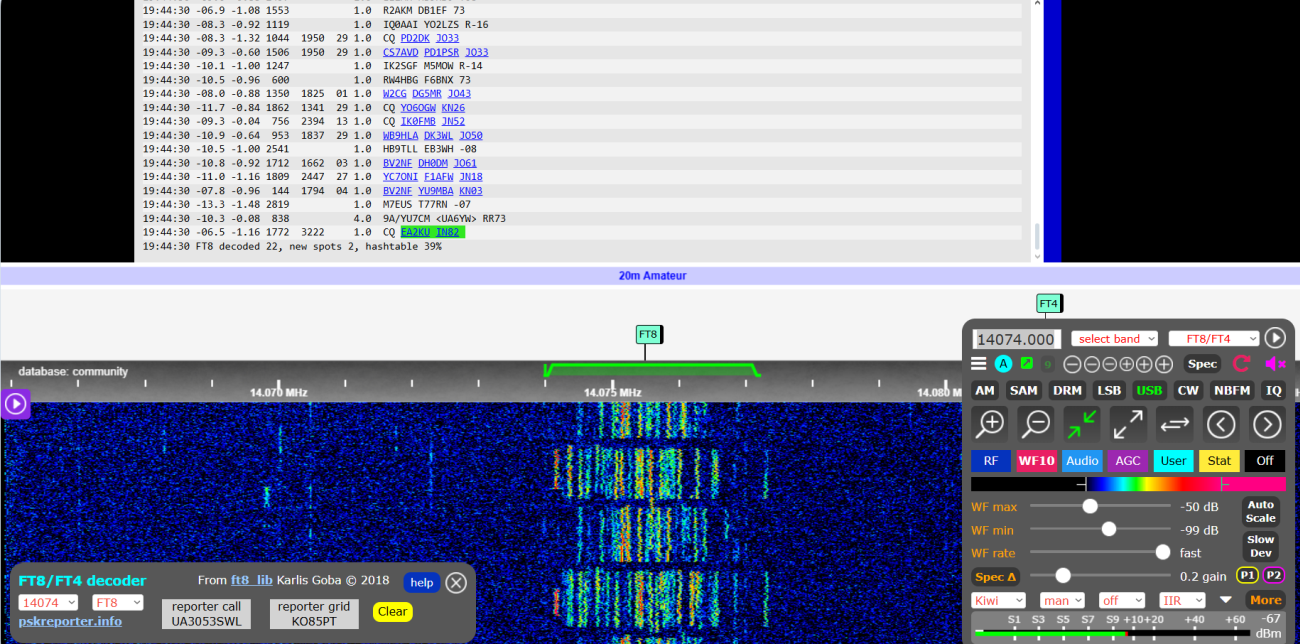The width and height of the screenshot is (1300, 644).
Task: Expand the FT8/FT4 extension dropdown
Action: pyautogui.click(x=1213, y=338)
